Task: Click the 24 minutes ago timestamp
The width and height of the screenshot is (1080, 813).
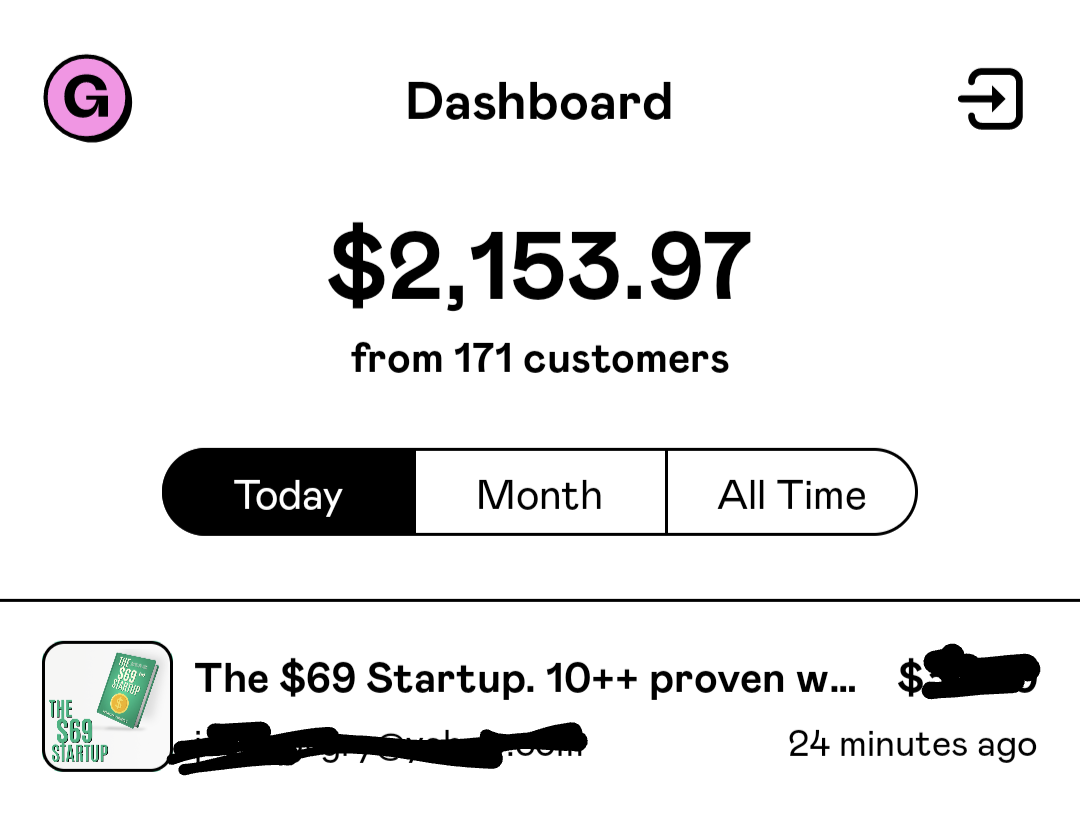Action: pos(913,744)
